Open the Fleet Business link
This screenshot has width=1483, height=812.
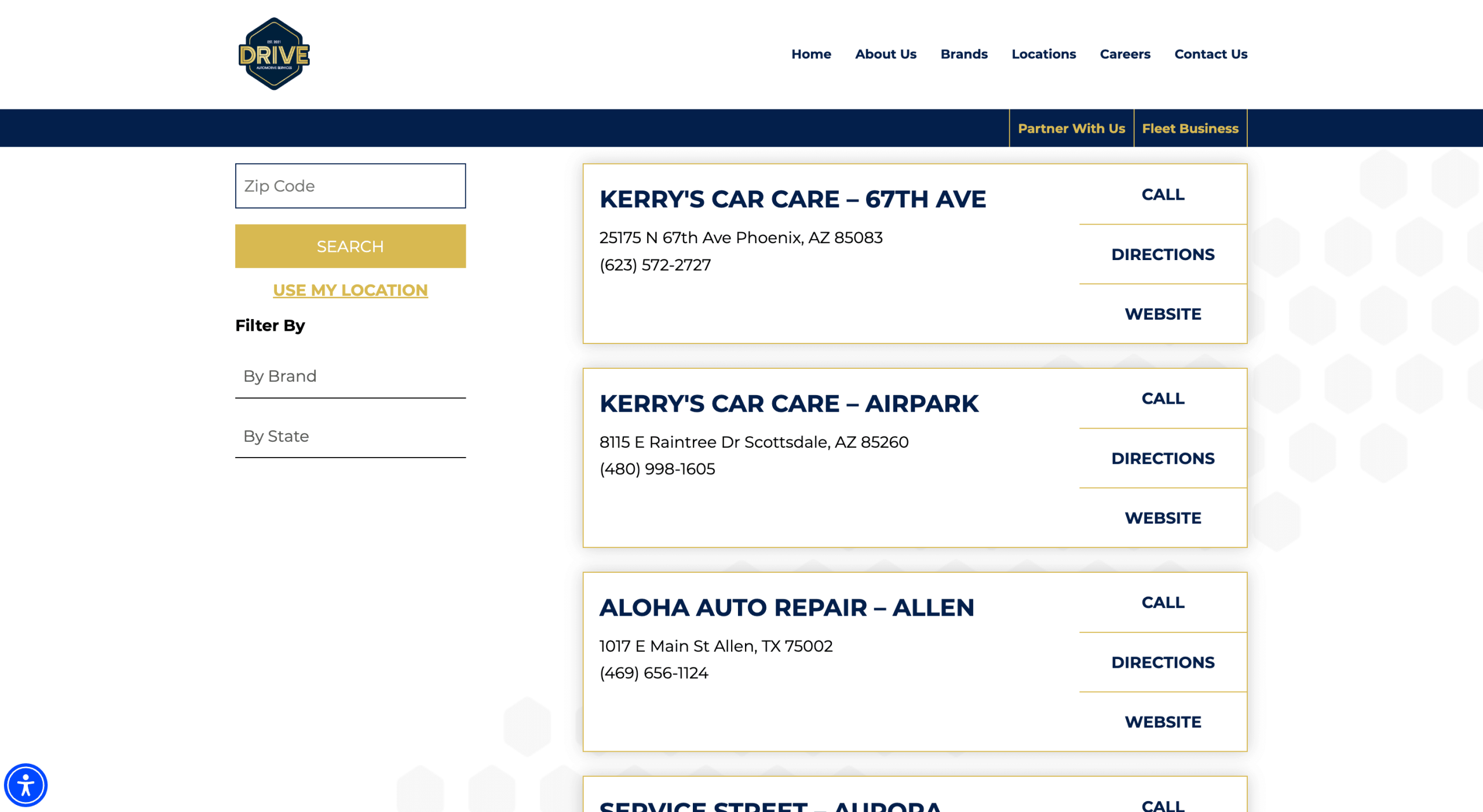pyautogui.click(x=1190, y=128)
